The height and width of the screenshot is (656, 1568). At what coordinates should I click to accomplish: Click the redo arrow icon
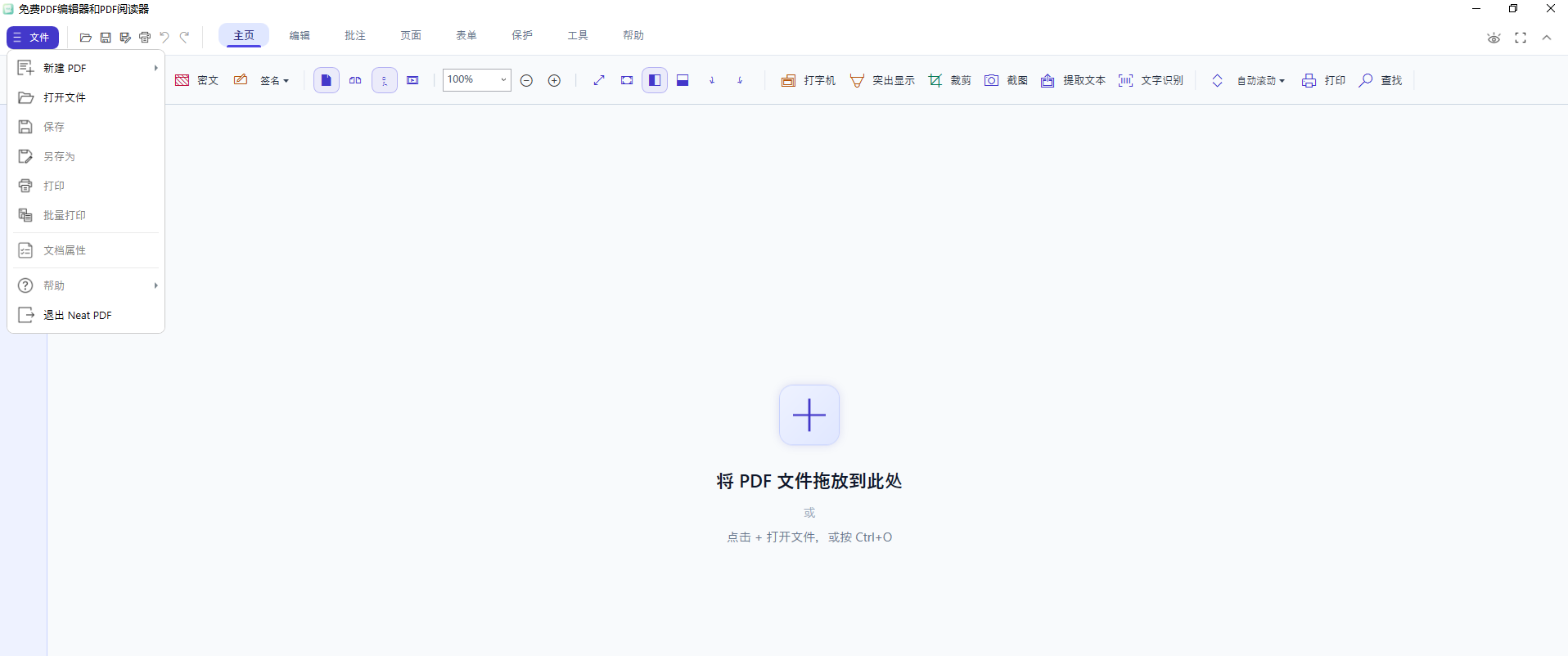[x=185, y=38]
